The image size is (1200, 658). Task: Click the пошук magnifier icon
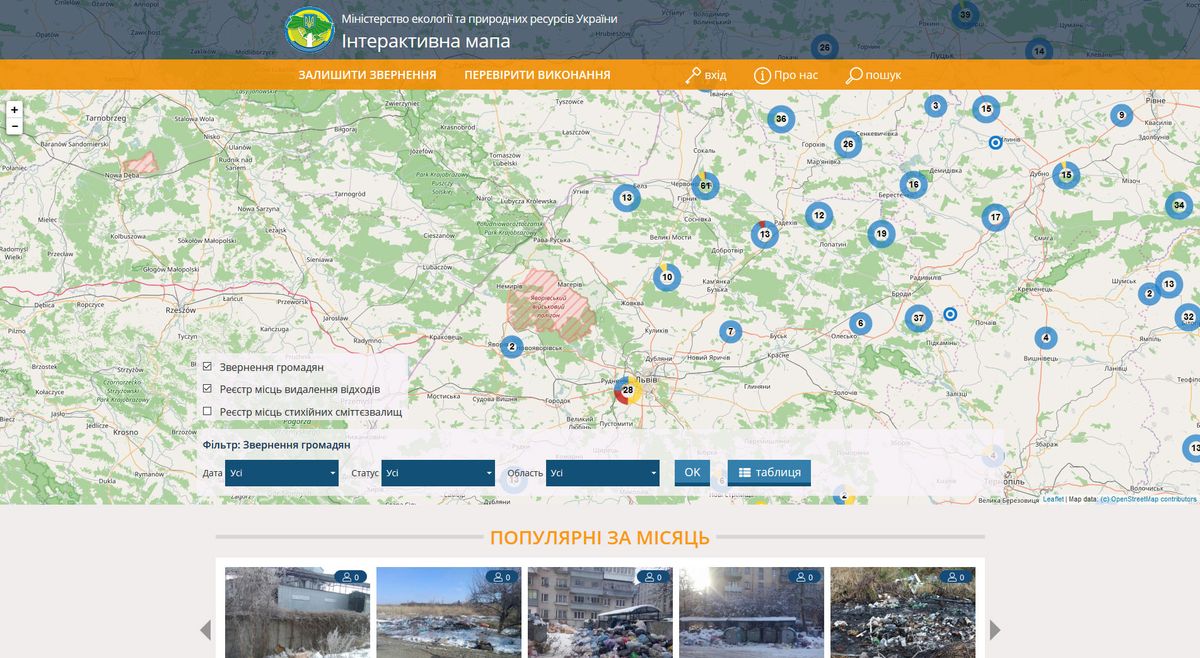tap(854, 75)
